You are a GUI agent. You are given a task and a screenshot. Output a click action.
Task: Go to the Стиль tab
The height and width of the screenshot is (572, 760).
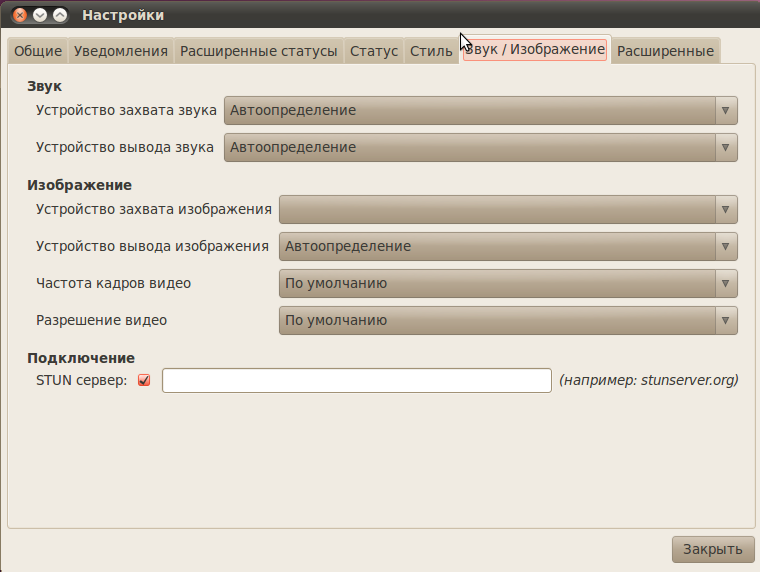(x=431, y=51)
